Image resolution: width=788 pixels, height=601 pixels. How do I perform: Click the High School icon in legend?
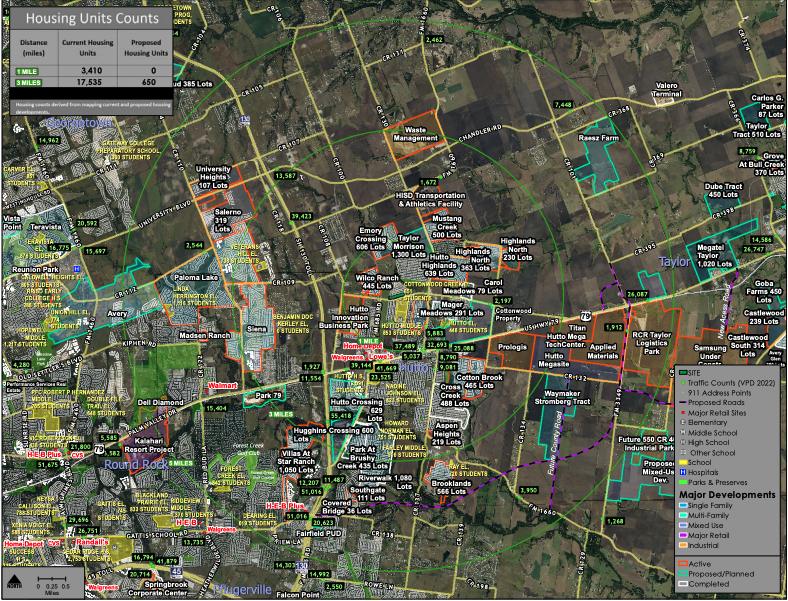click(683, 443)
